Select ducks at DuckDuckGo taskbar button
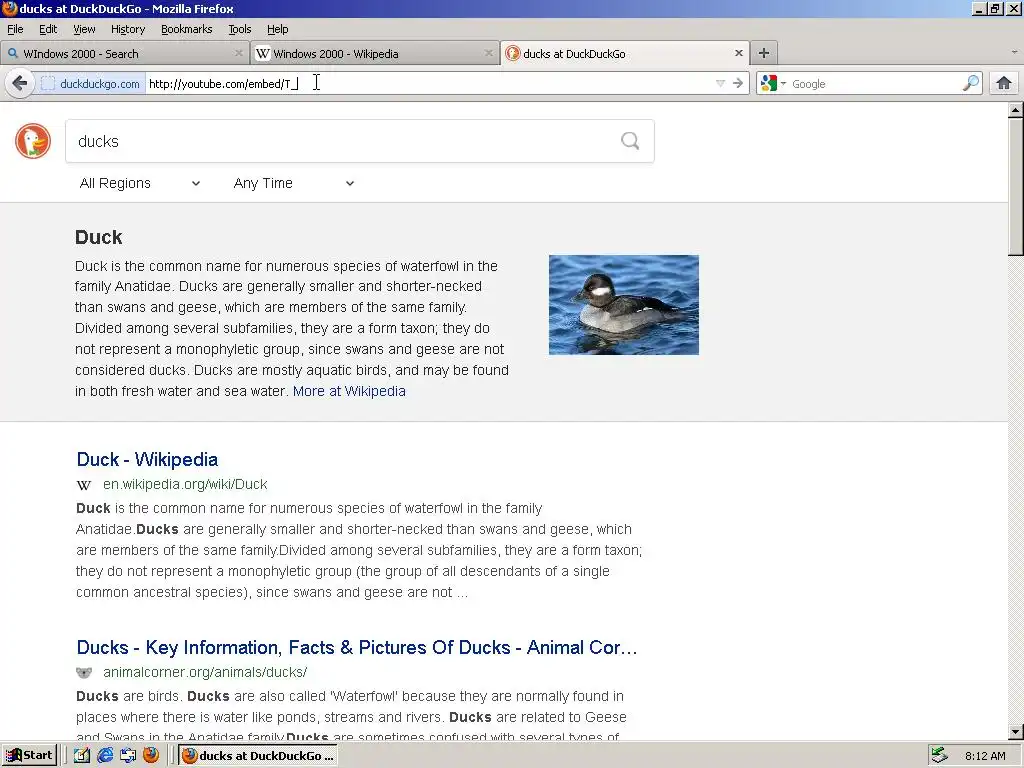 point(258,756)
